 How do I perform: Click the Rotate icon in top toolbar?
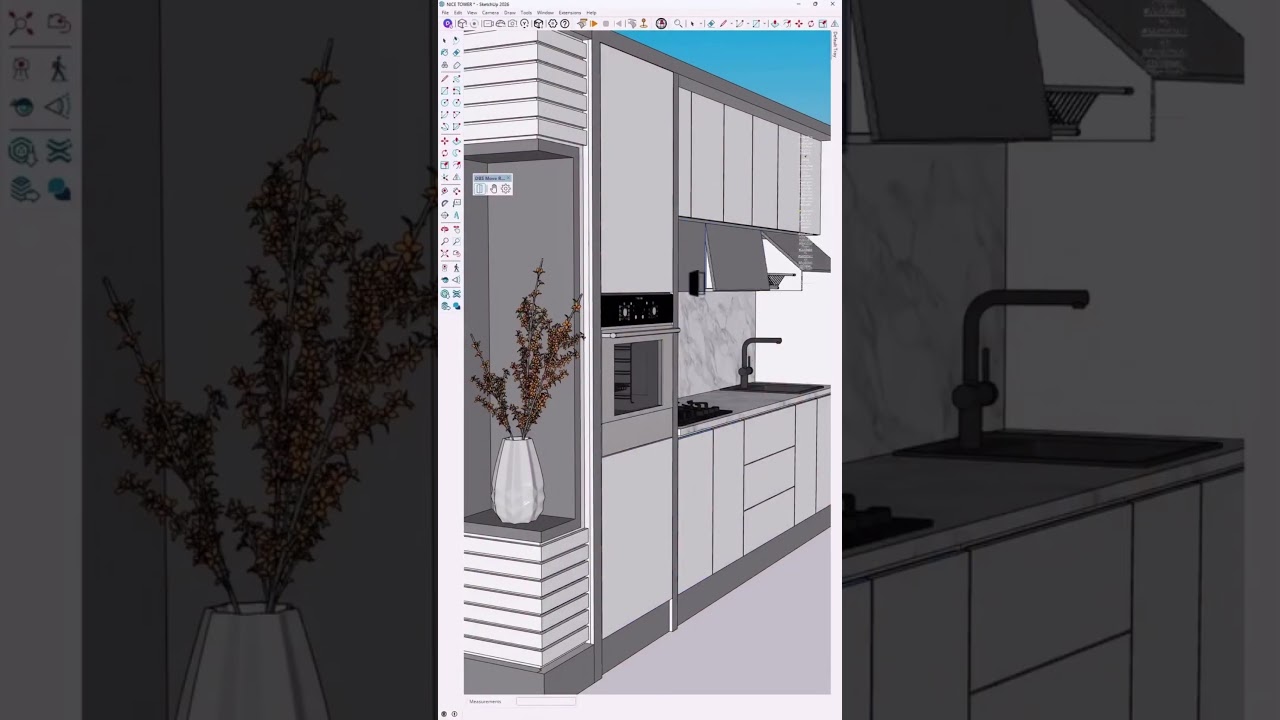click(x=811, y=23)
